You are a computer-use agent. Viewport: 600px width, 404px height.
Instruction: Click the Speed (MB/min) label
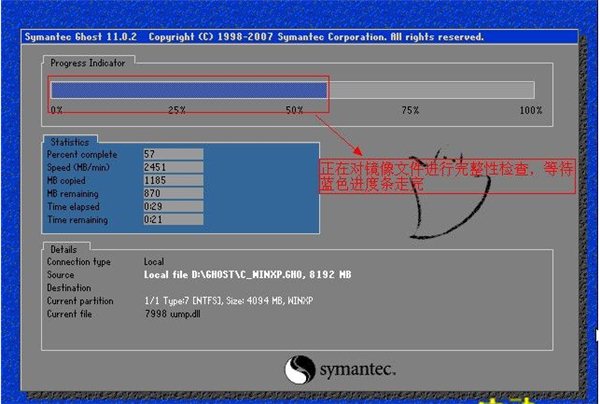coord(78,167)
